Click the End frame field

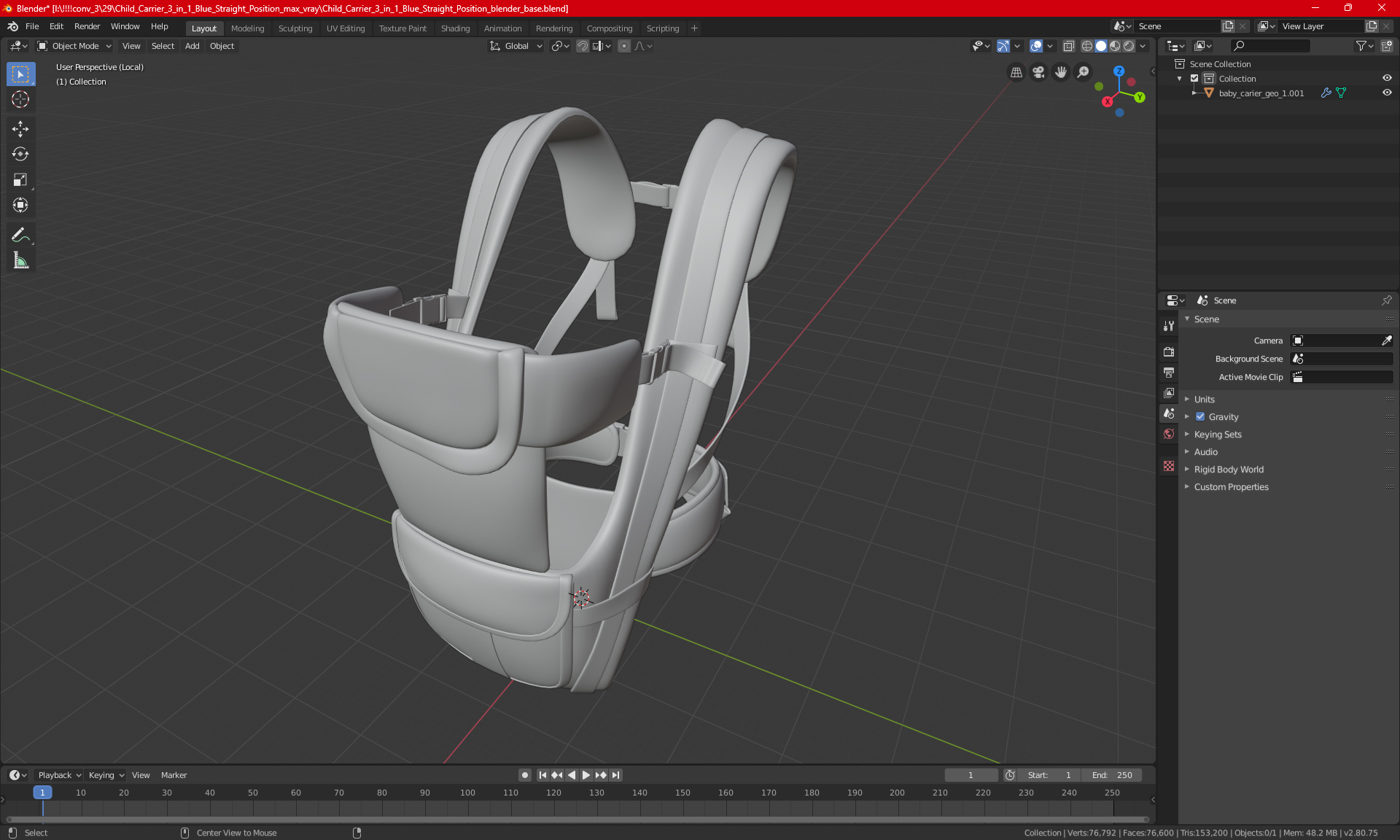click(1111, 775)
